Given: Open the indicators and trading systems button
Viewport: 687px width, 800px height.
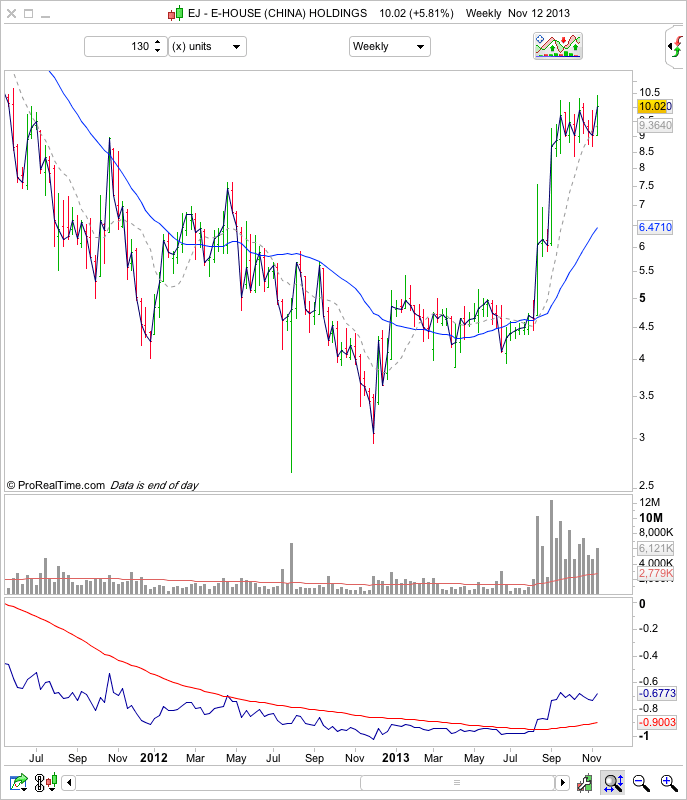Looking at the screenshot, I should [557, 46].
